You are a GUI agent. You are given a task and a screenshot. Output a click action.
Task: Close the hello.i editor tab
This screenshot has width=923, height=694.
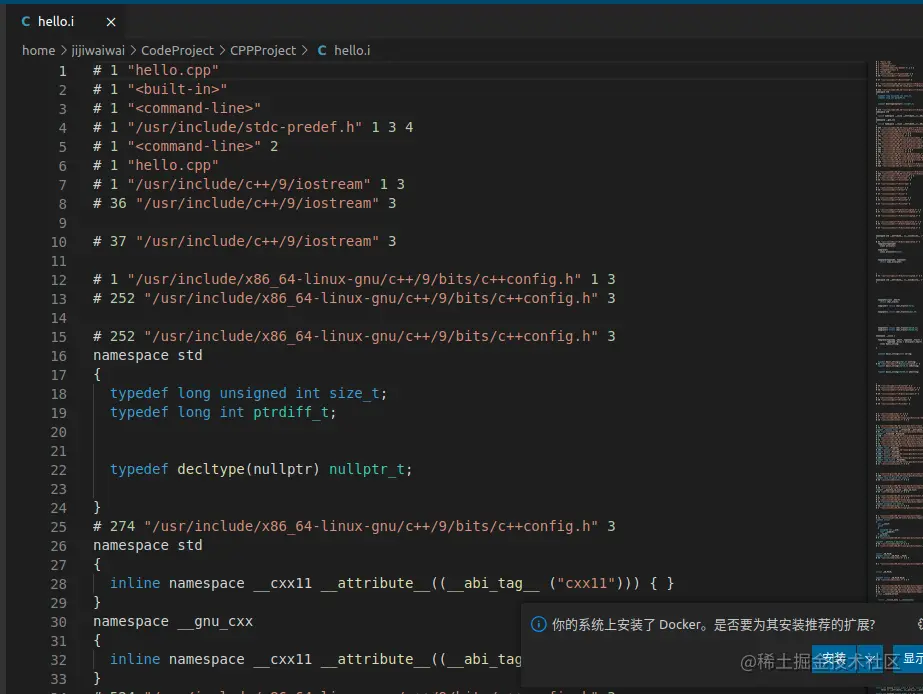tap(111, 22)
